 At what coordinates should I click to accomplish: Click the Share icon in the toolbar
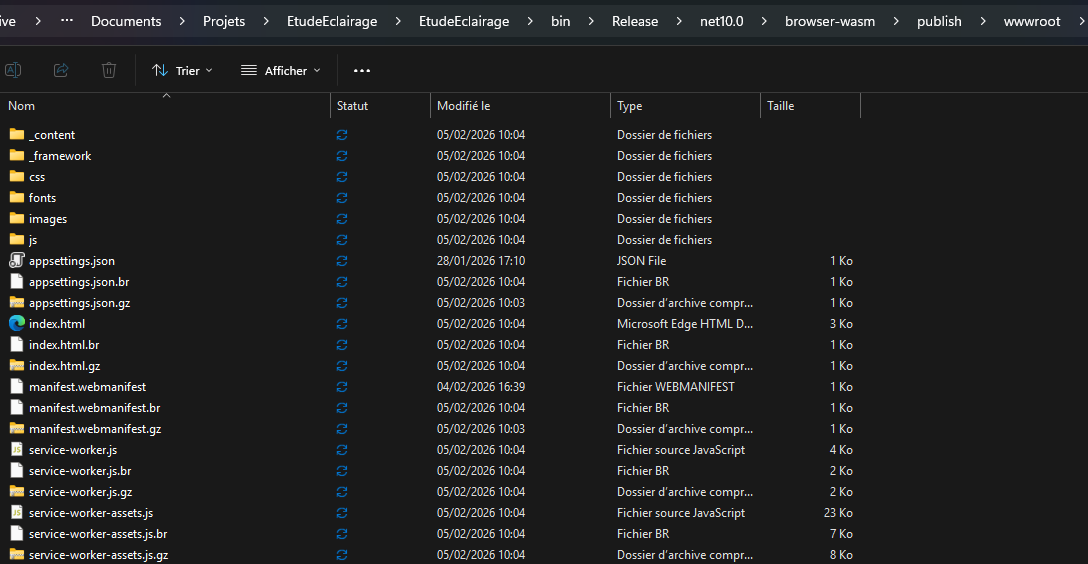point(61,70)
